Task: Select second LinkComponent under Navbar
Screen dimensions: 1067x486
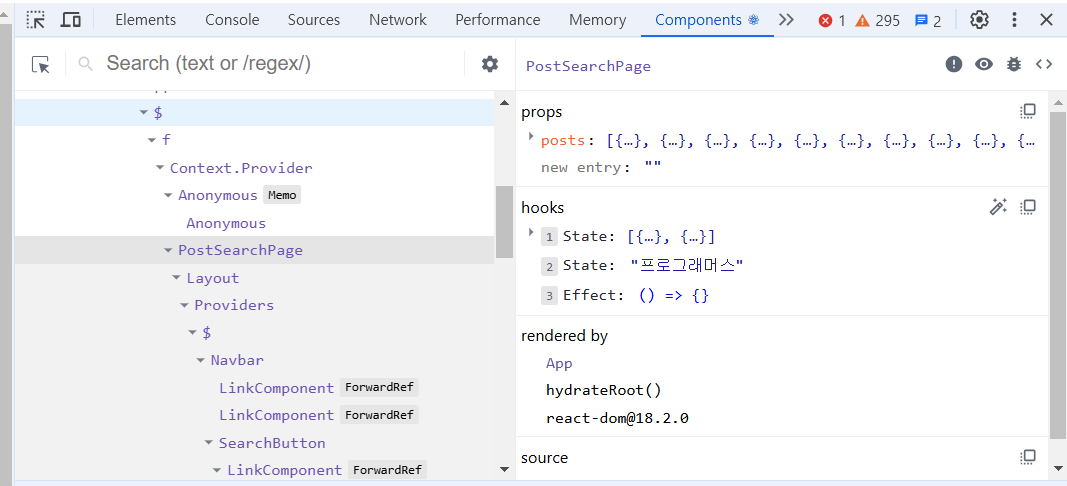Action: point(276,415)
